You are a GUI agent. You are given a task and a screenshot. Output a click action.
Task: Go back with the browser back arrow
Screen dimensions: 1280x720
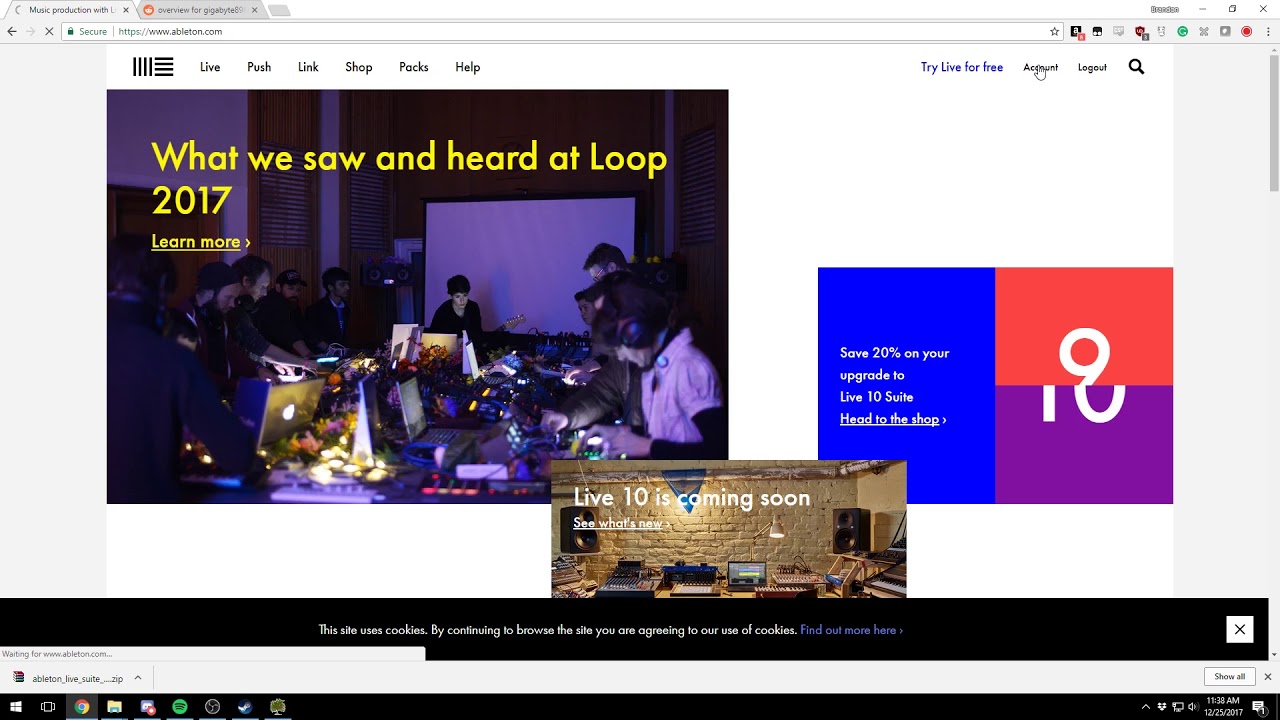(x=12, y=32)
